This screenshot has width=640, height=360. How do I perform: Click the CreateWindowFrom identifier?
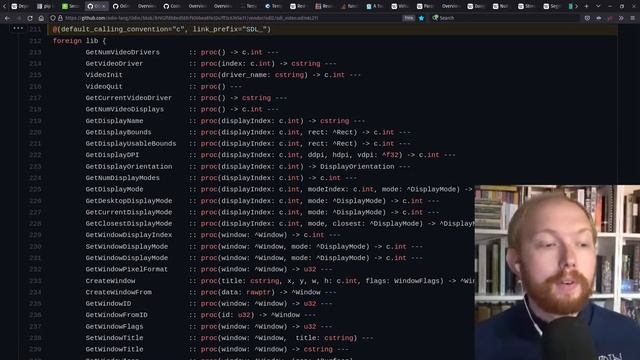coord(118,292)
